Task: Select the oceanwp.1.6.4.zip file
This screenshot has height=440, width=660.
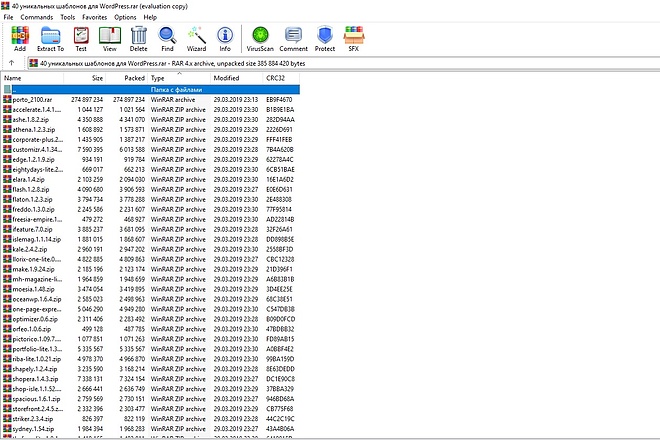Action: click(37, 299)
